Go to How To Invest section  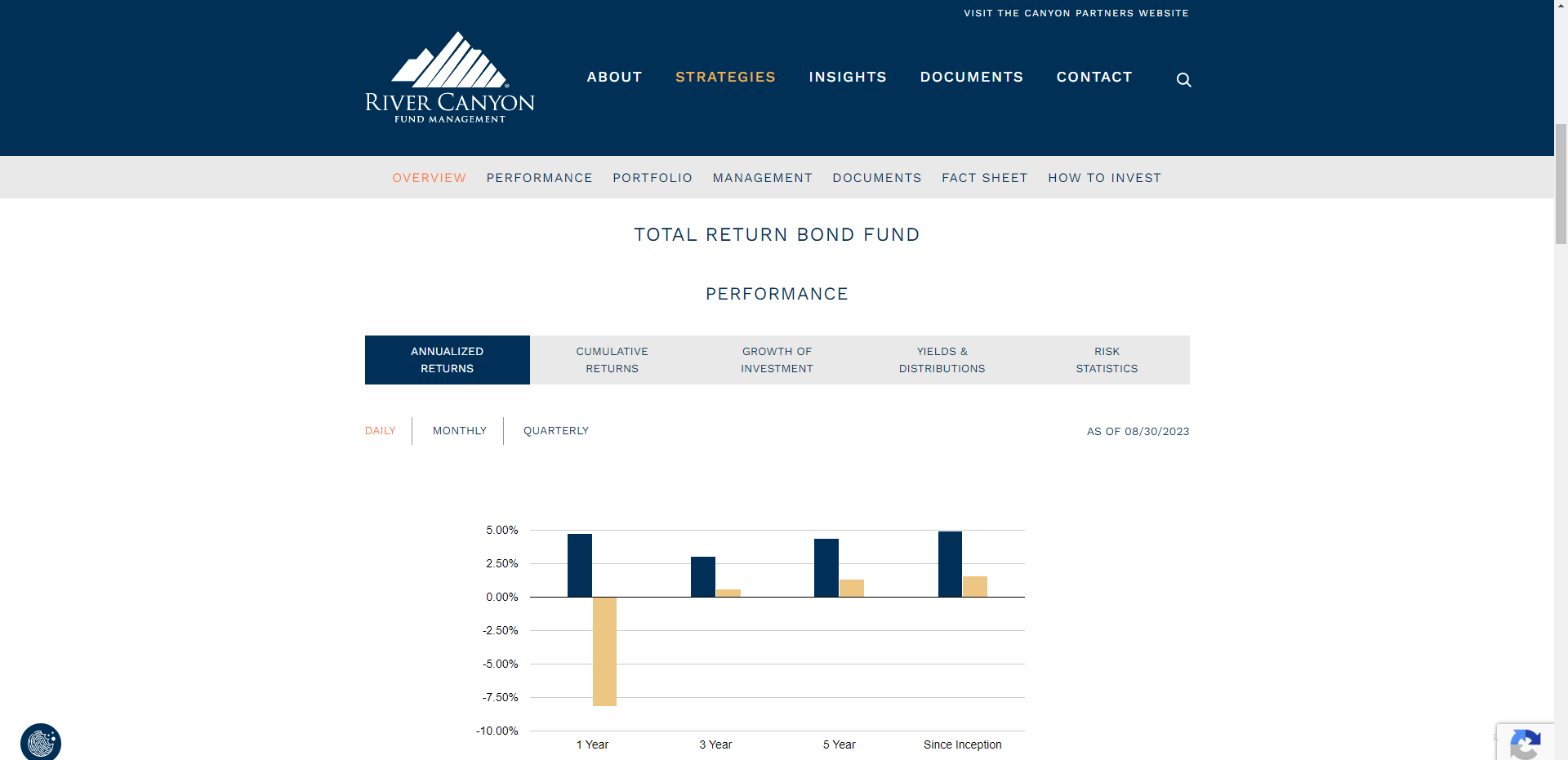click(x=1104, y=178)
